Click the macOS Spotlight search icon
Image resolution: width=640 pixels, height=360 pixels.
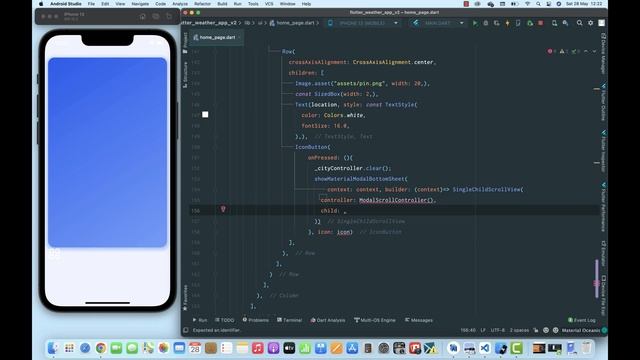(538, 4)
